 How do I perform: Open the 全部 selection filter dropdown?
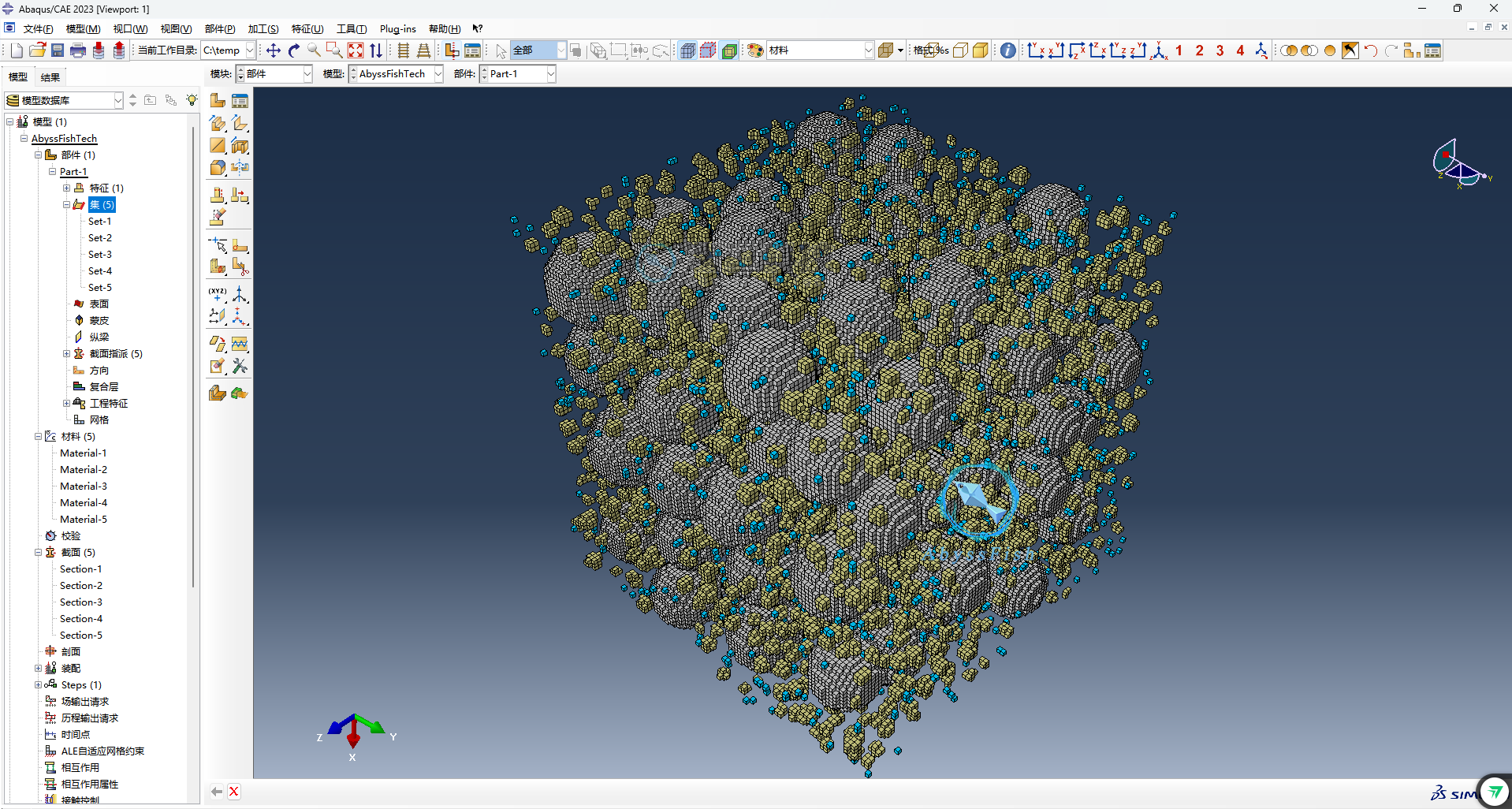[x=561, y=50]
